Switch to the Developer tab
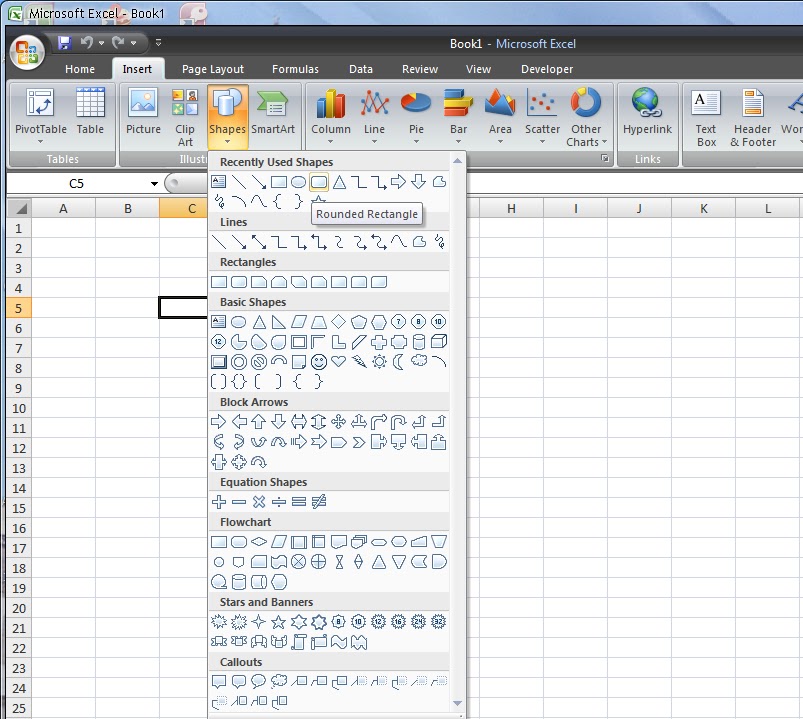The height and width of the screenshot is (719, 803). coord(546,69)
